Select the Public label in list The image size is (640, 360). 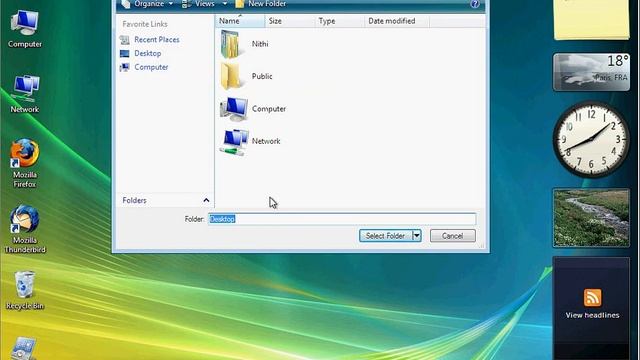[x=262, y=76]
